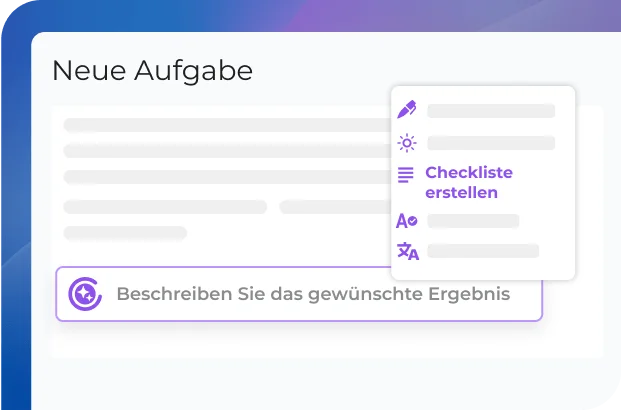Click the translate icon in the popup menu
Screen dimensions: 621x410
(x=408, y=251)
